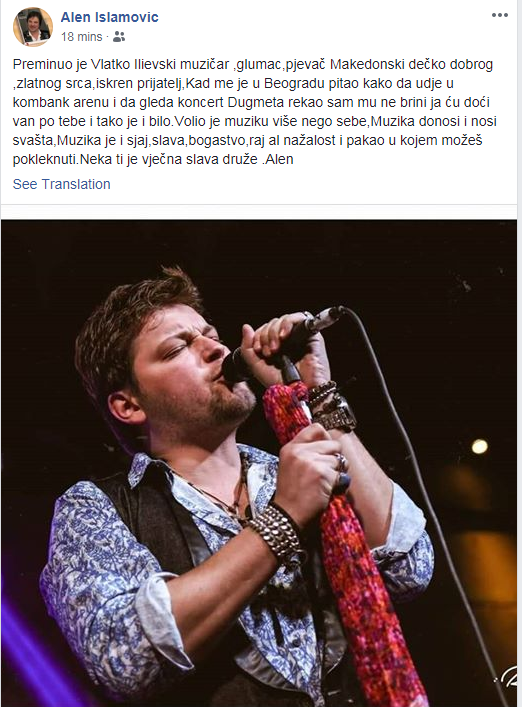Viewport: 522px width, 707px height.
Task: Click the microphone cable in the photo
Action: tap(428, 496)
